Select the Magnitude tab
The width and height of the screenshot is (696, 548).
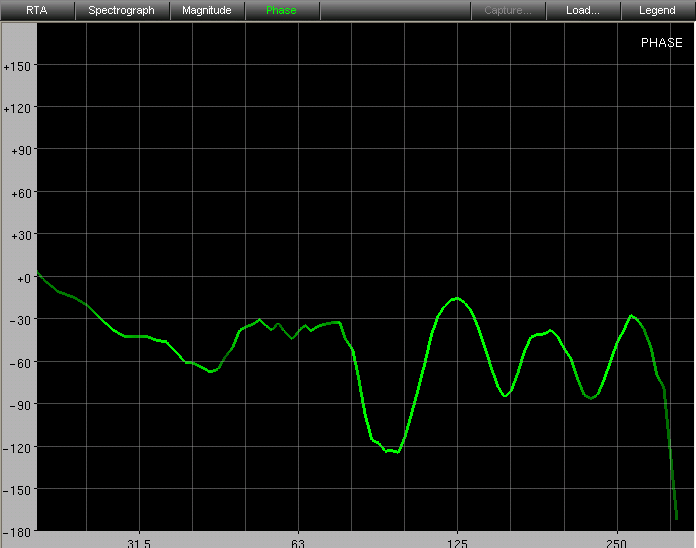coord(207,10)
